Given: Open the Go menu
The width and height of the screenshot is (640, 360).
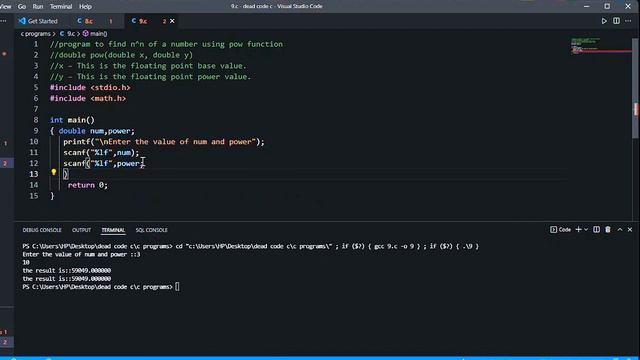Looking at the screenshot, I should 22,7.
